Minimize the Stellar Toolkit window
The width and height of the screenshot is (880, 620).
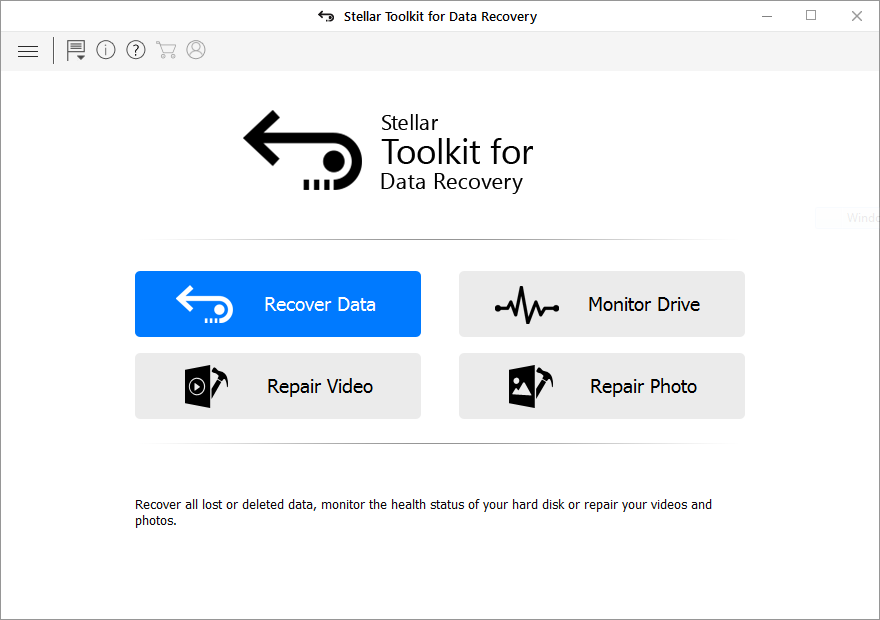[767, 16]
